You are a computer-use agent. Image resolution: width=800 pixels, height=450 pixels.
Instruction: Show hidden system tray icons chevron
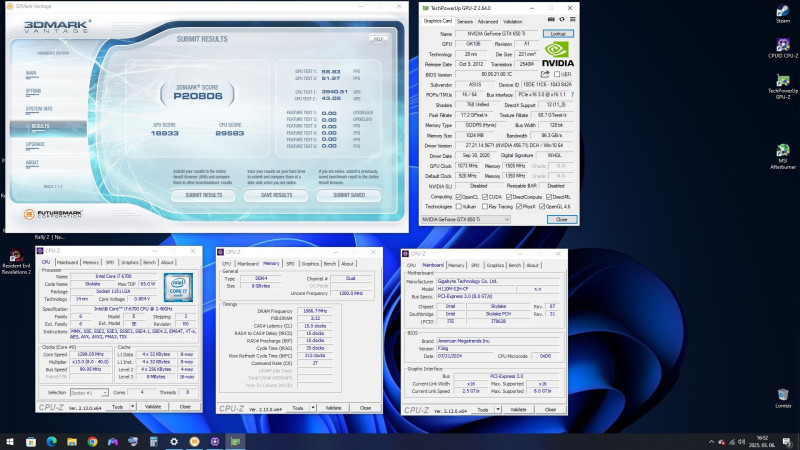(711, 442)
